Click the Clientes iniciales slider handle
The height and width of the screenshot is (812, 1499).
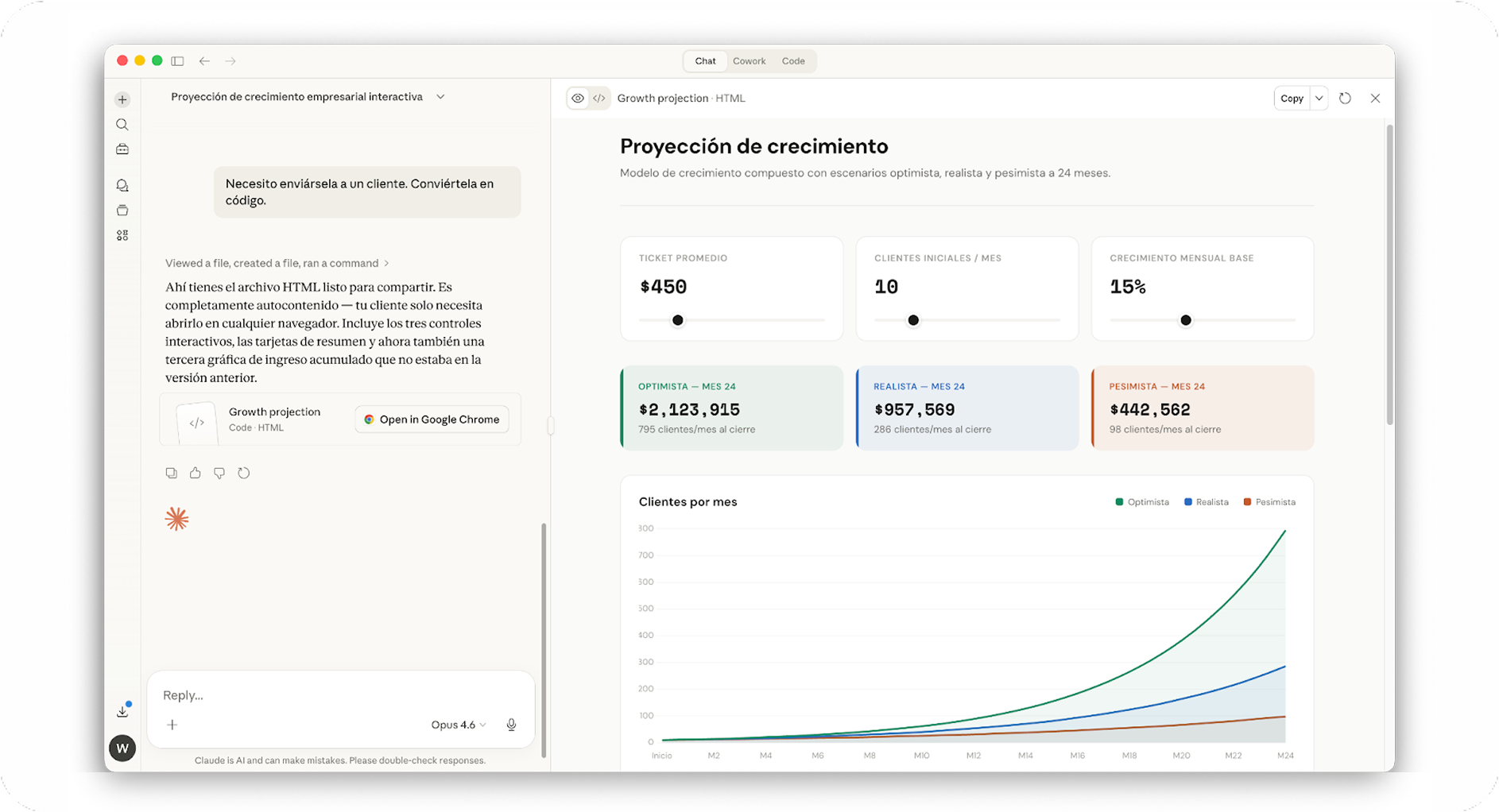click(x=913, y=320)
